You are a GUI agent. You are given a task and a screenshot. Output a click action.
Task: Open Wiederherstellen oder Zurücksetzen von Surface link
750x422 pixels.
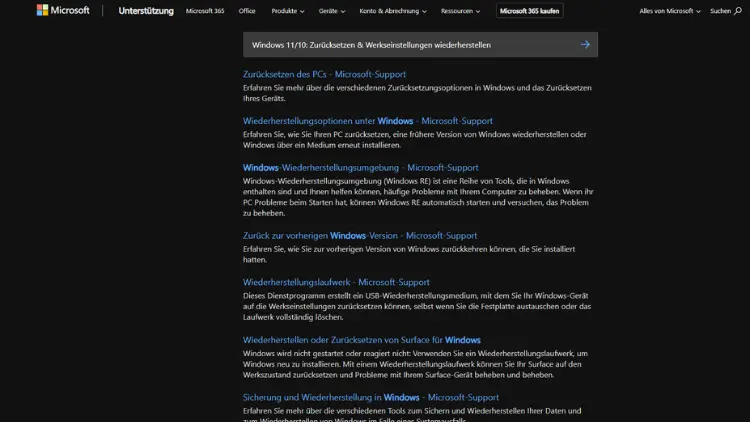point(362,340)
